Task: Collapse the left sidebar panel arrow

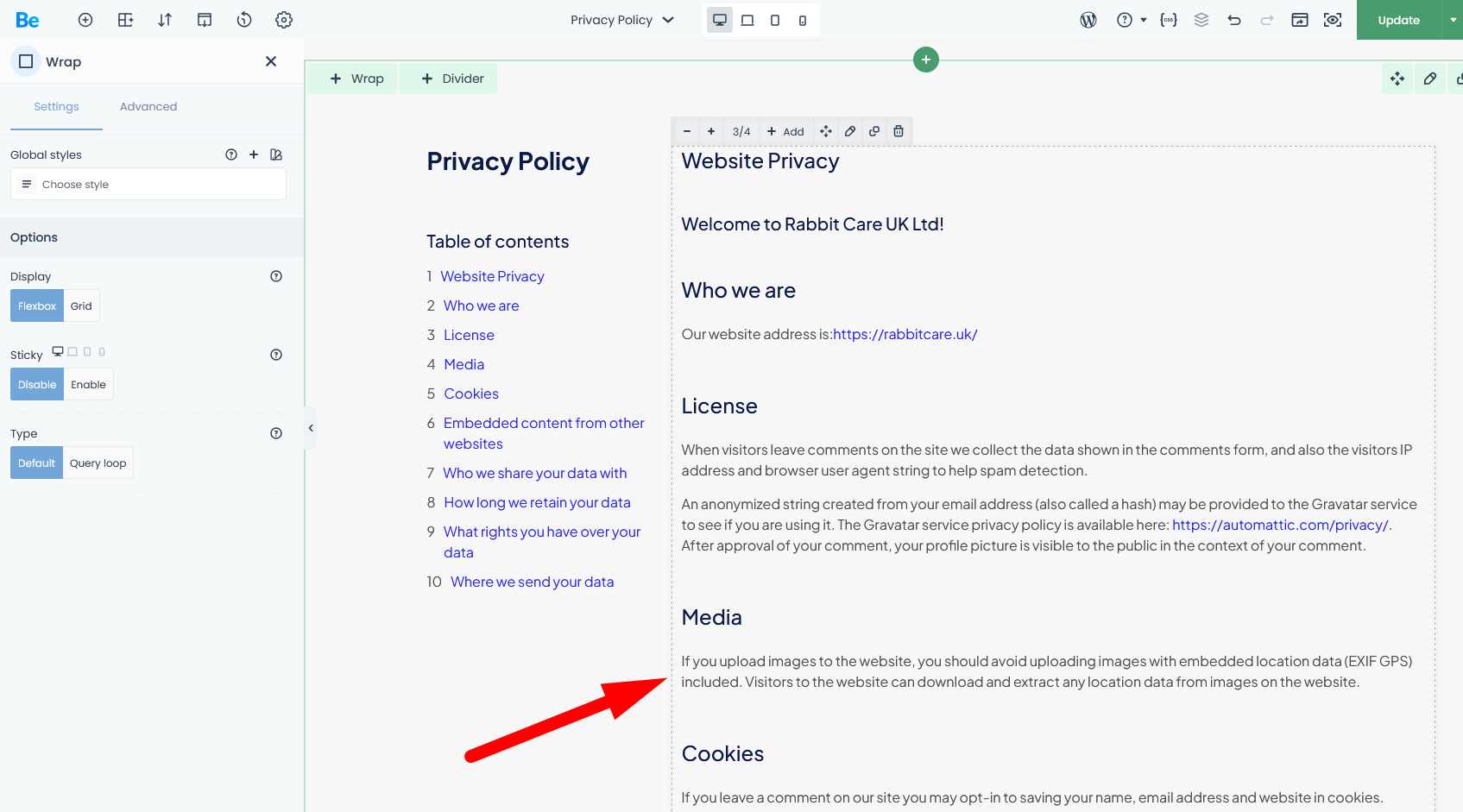Action: (x=311, y=428)
